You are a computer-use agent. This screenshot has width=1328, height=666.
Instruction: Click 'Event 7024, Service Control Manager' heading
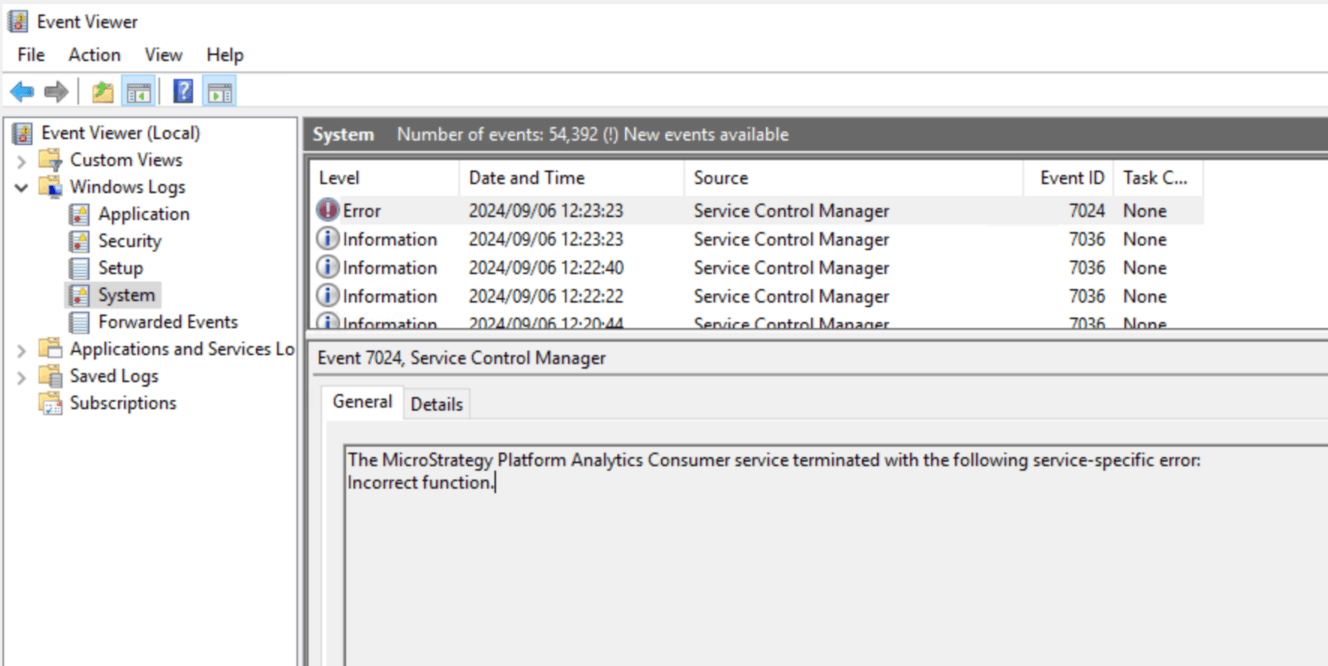tap(461, 357)
